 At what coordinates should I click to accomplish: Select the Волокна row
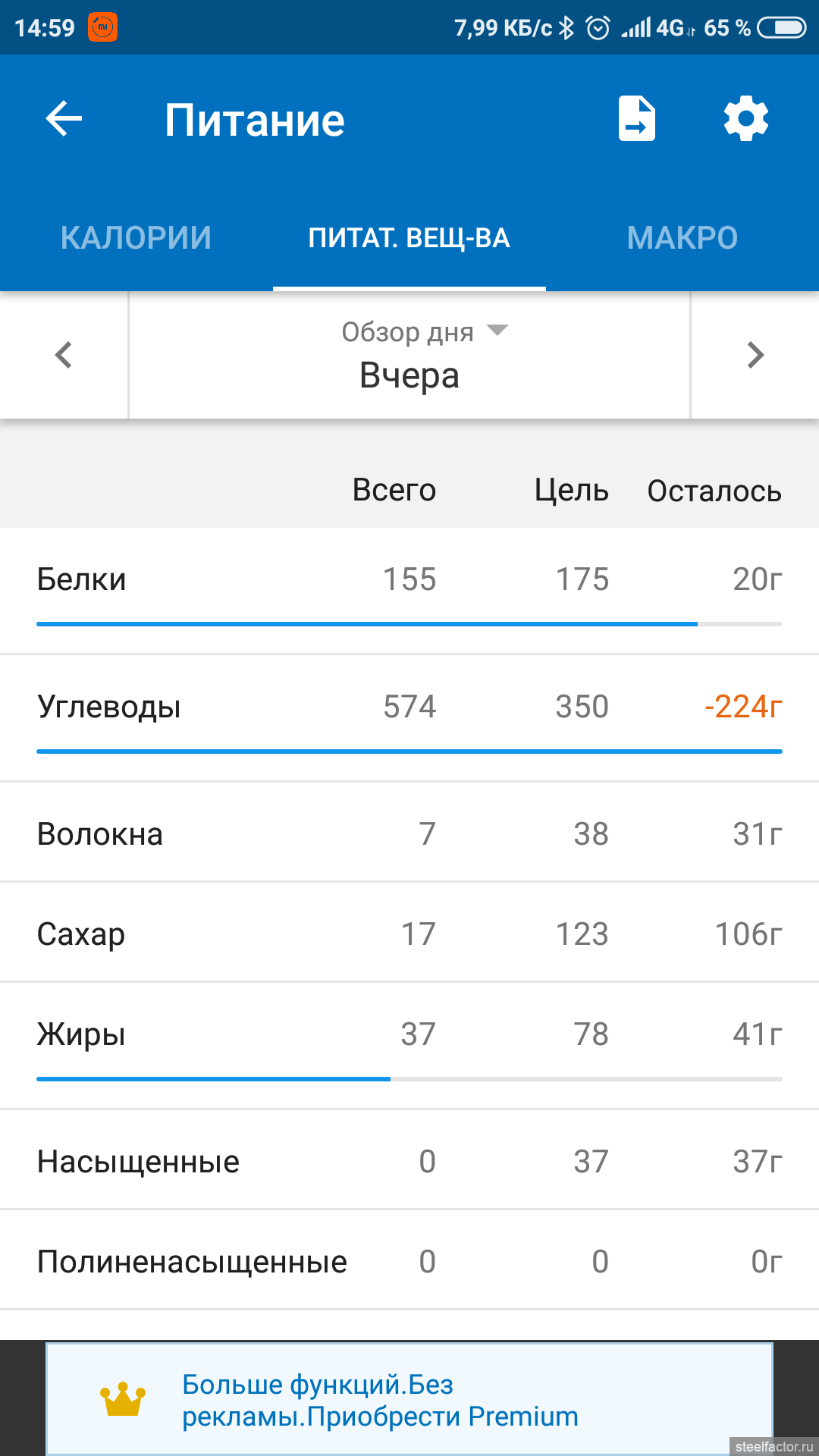click(409, 834)
